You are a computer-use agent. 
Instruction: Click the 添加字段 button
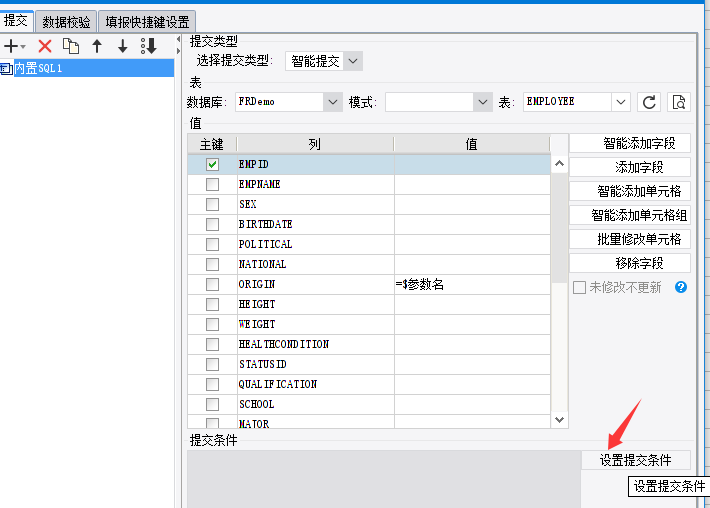(630, 168)
